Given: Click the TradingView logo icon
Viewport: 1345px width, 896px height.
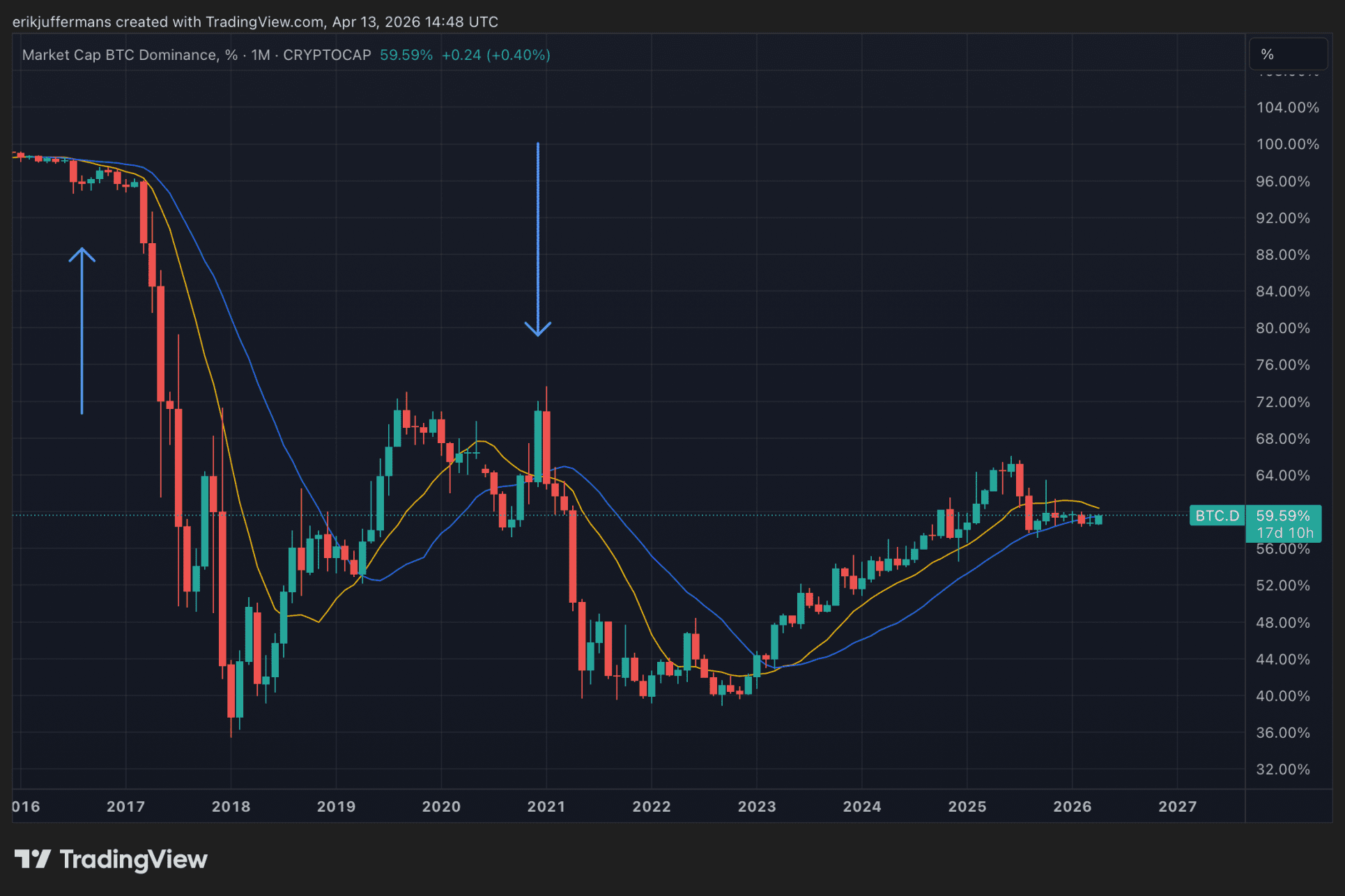Looking at the screenshot, I should pyautogui.click(x=33, y=858).
